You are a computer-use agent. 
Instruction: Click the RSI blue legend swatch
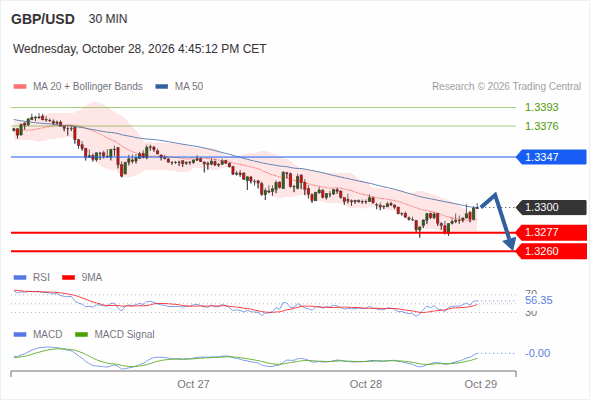click(x=20, y=278)
